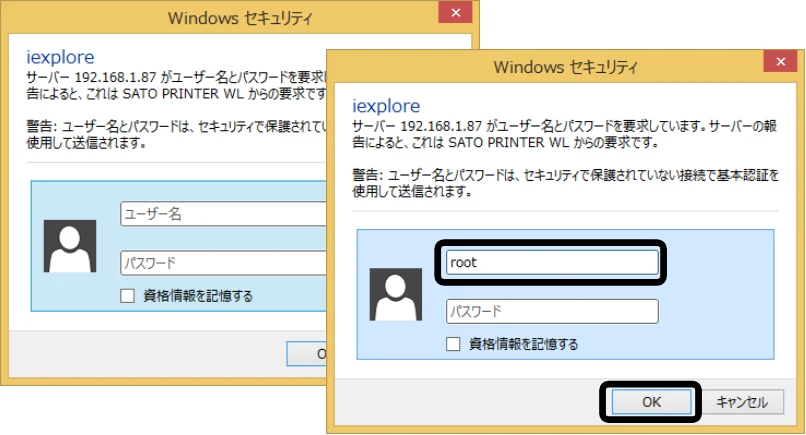Click iexplore heading in front dialog
The image size is (806, 435).
(x=386, y=106)
